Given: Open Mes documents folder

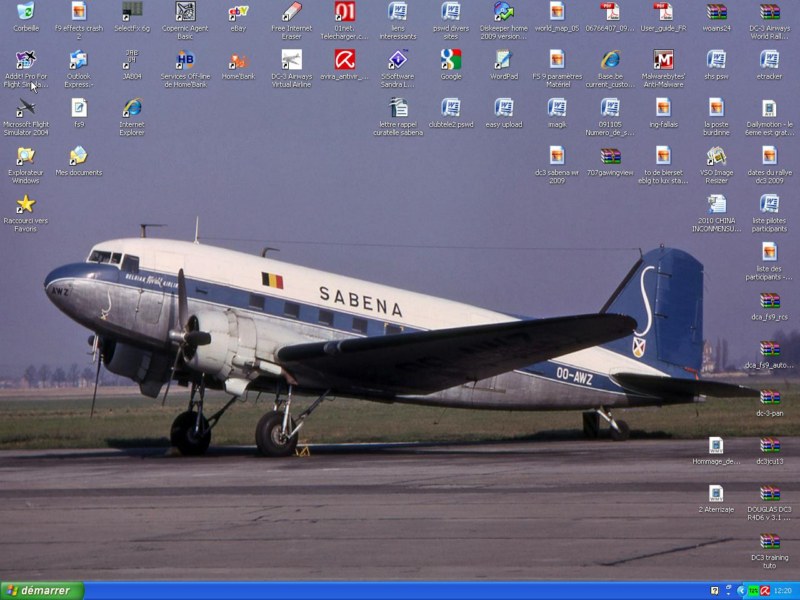Looking at the screenshot, I should (79, 156).
